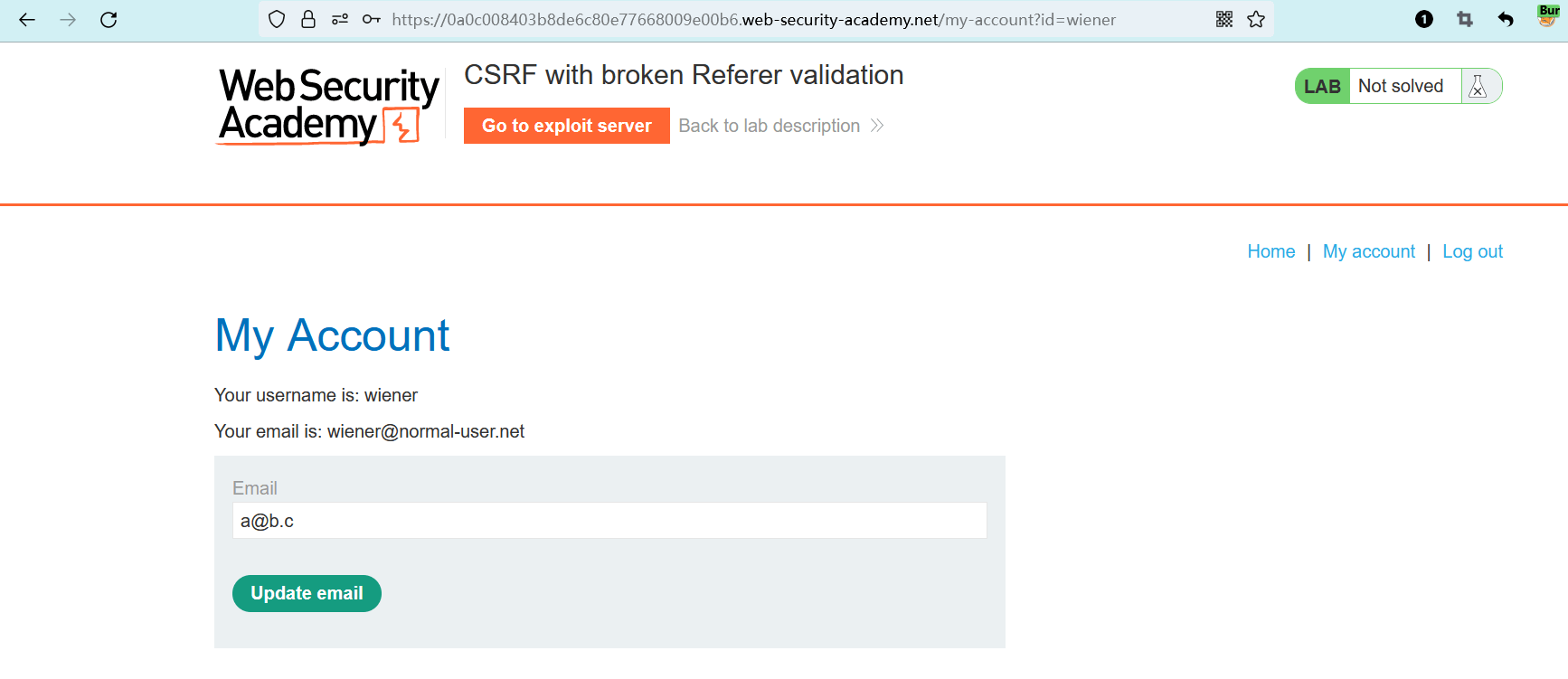Go to exploit server
The image size is (1568, 679).
566,126
